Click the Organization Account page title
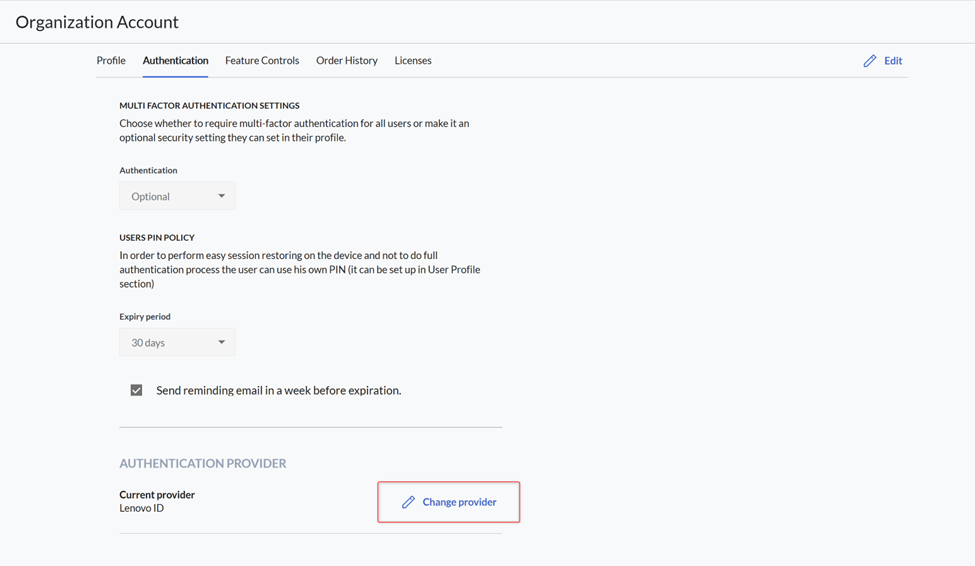The image size is (975, 566). 97,22
